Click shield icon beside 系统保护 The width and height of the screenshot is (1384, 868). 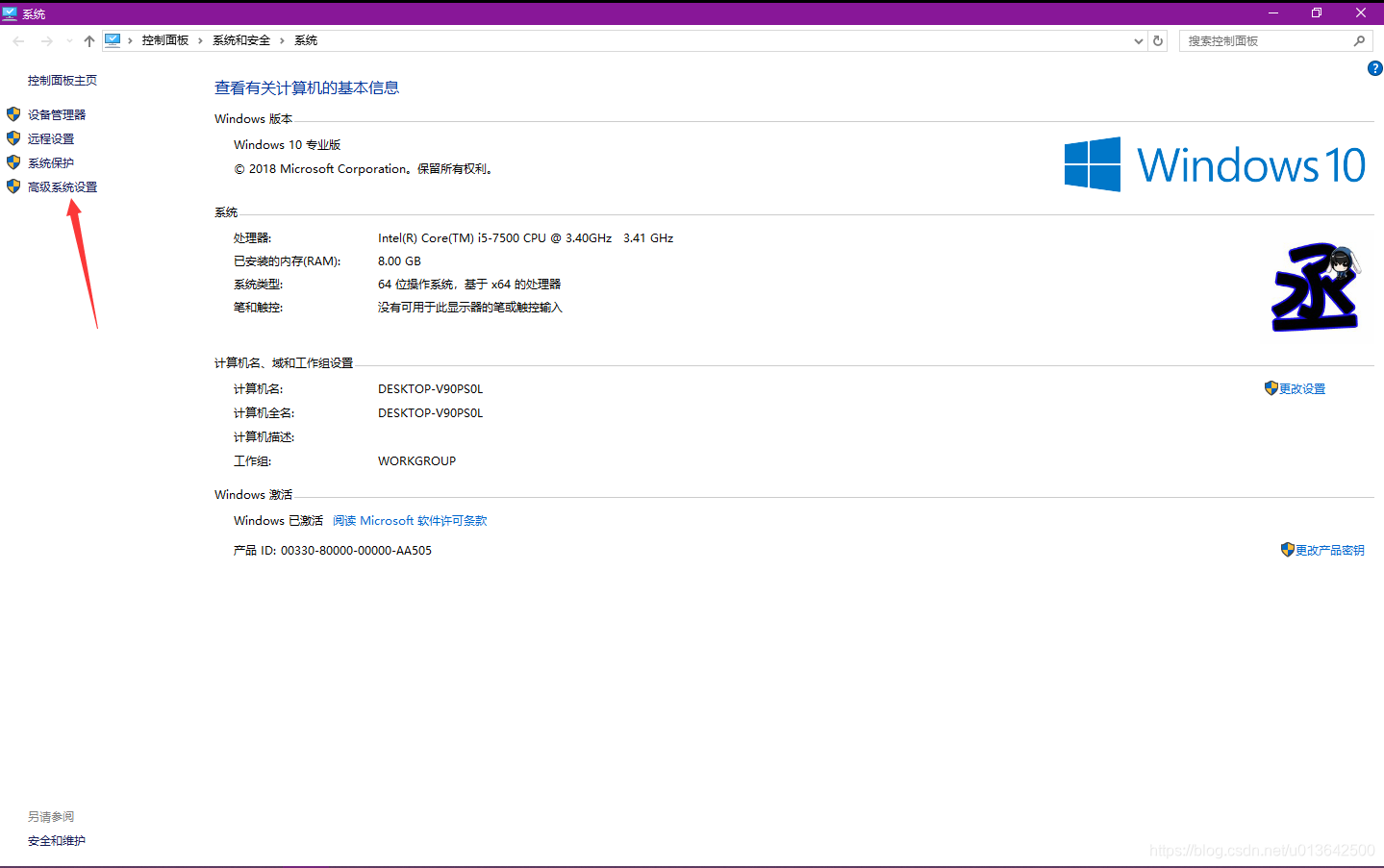pos(13,162)
